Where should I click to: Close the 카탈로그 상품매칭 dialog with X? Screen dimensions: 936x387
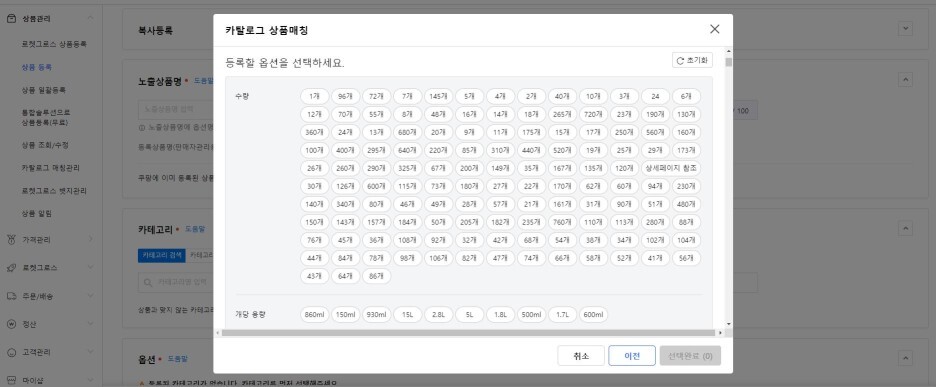[715, 29]
